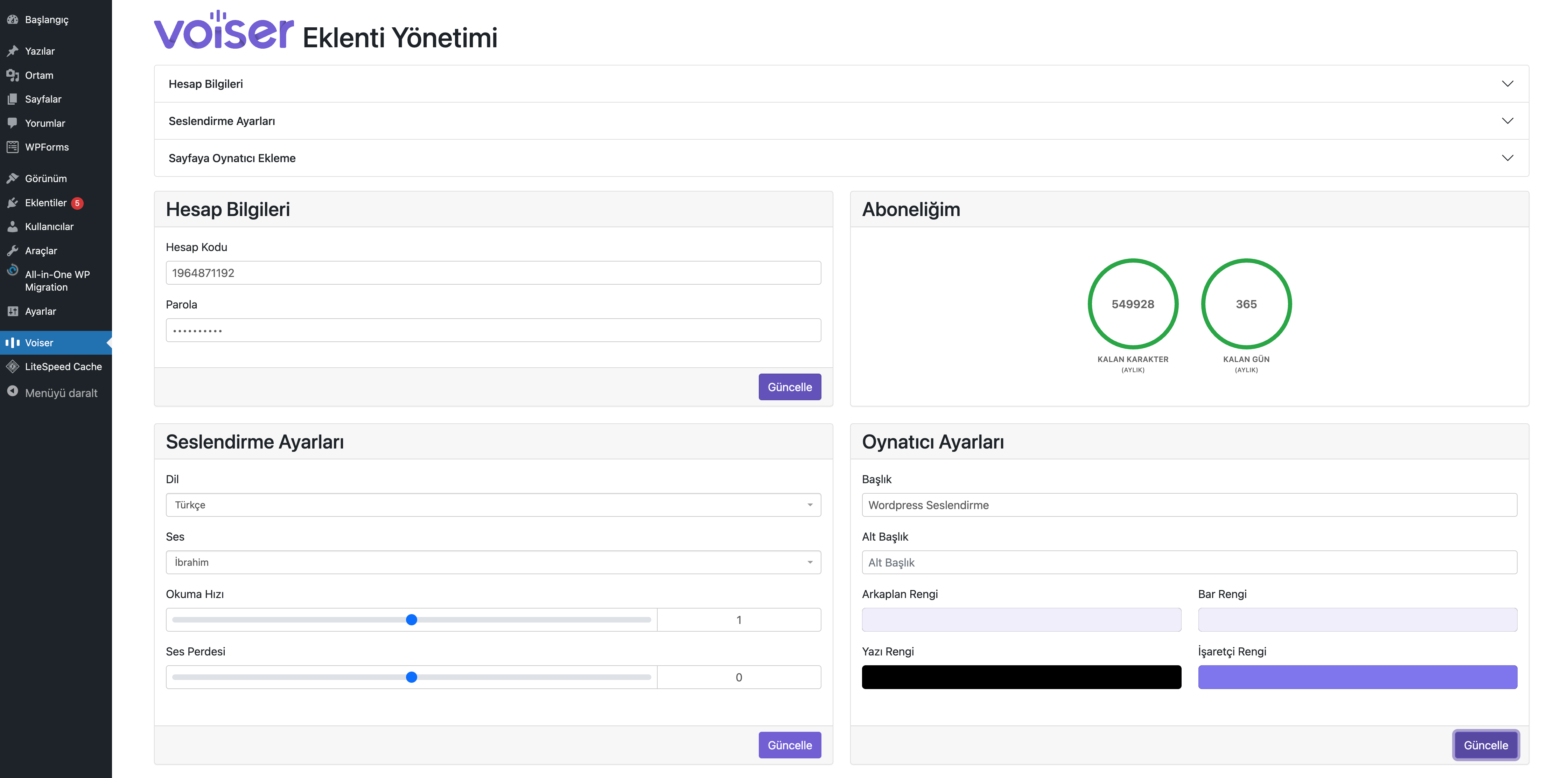Click Güncelle in Hesap Bilgileri panel

coord(790,387)
